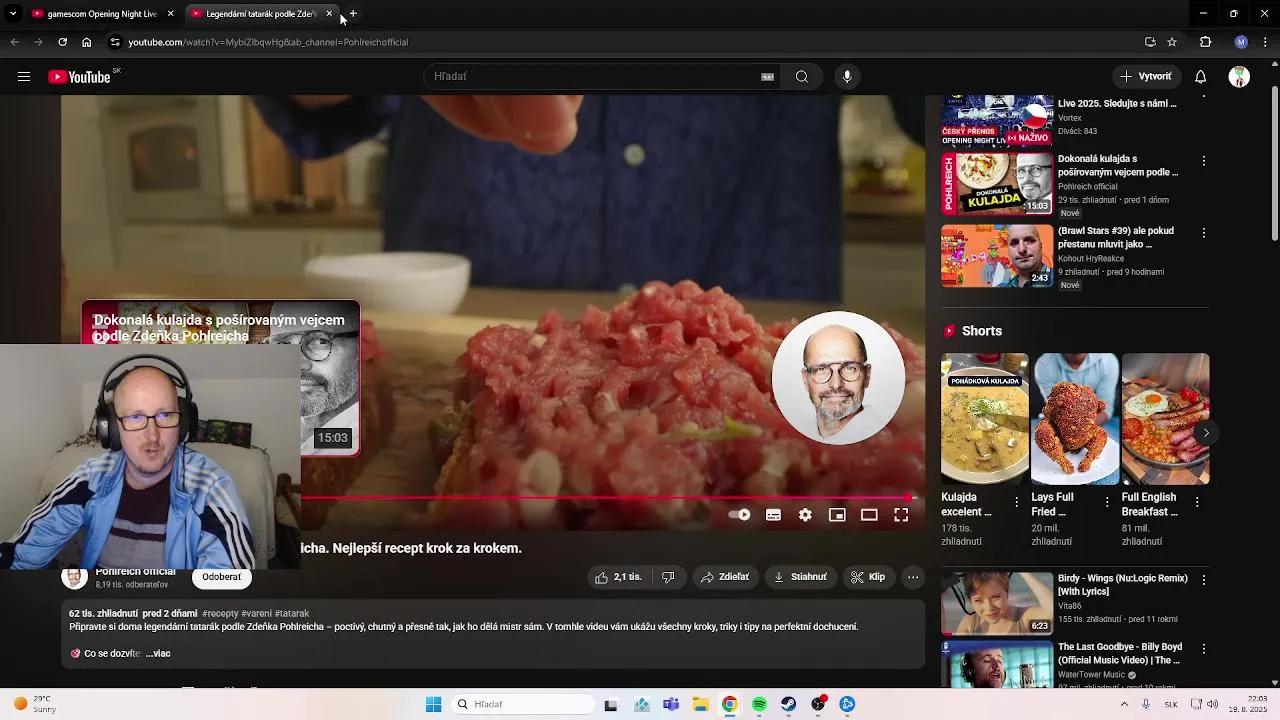Select the Legendární tatarák browser tab
Screen dimensions: 1280x720
262,14
